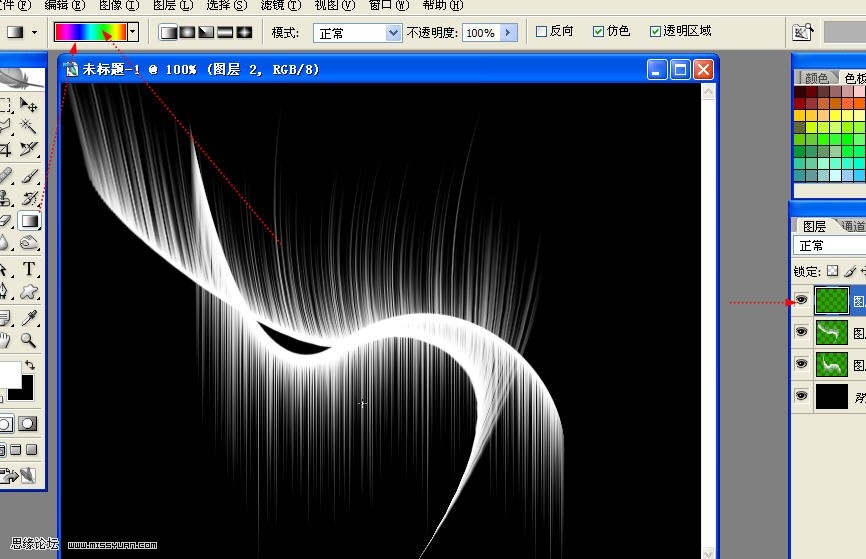Select the Crop tool
This screenshot has width=866, height=559.
pos(6,149)
